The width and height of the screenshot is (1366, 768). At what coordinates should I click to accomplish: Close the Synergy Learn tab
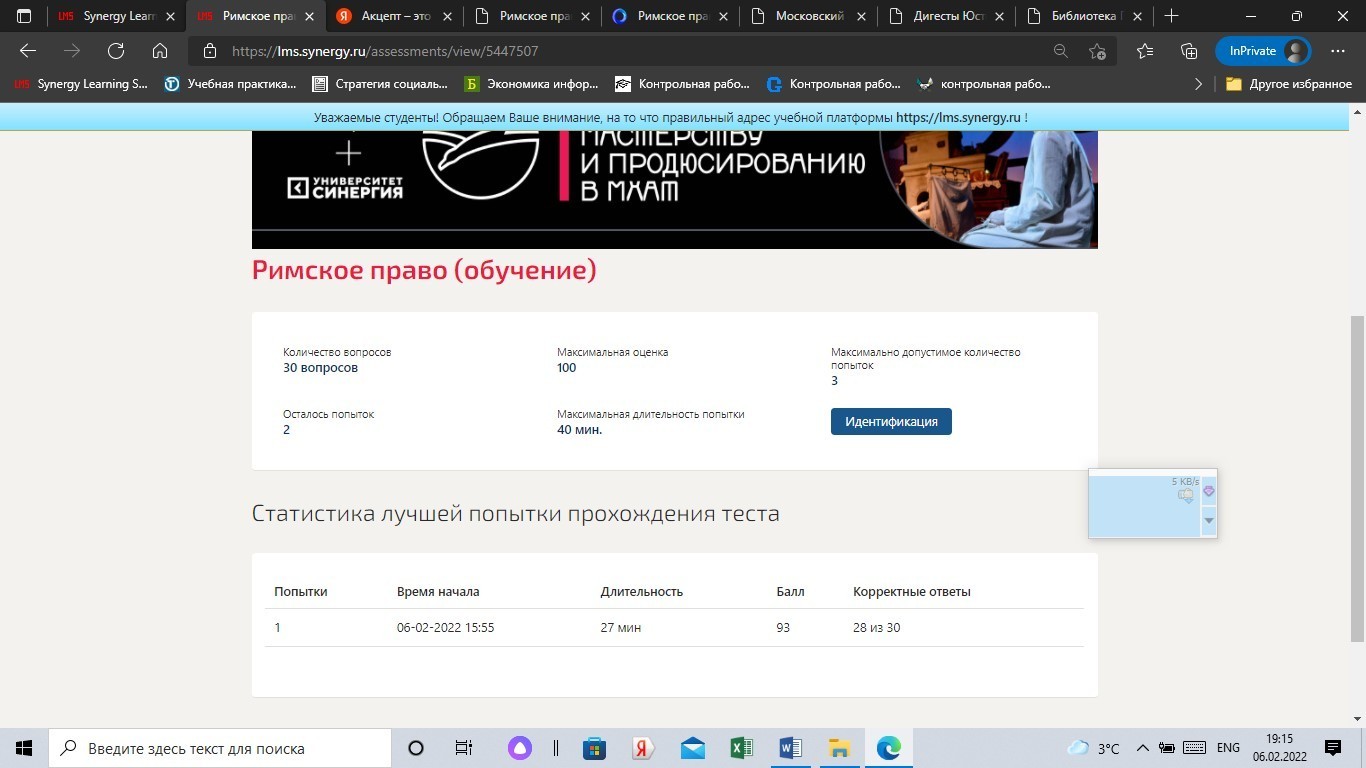[x=170, y=16]
